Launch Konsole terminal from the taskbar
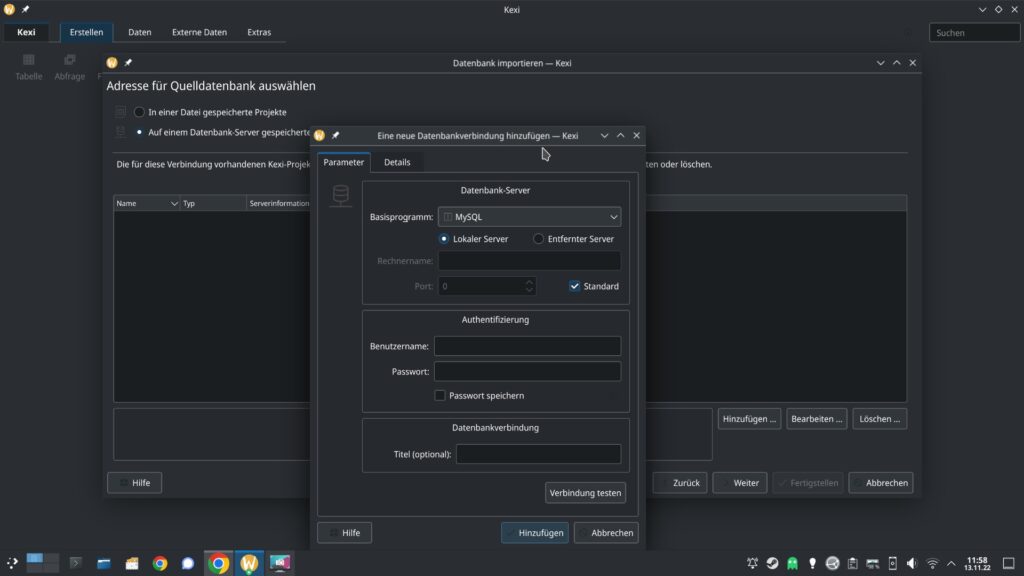 tap(76, 563)
